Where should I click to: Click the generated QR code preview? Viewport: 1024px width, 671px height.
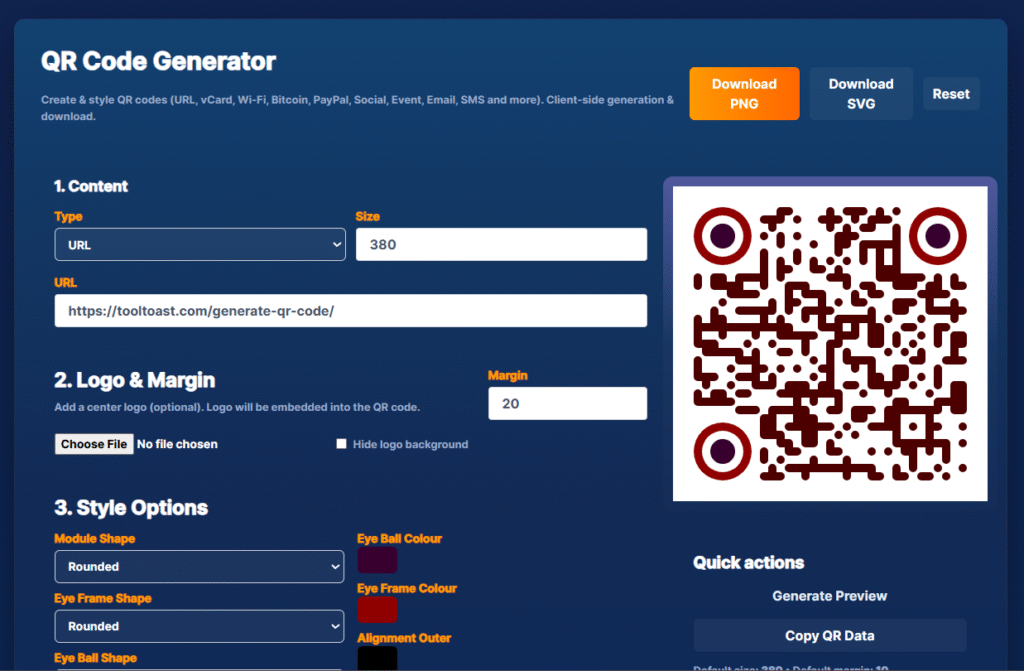point(829,342)
